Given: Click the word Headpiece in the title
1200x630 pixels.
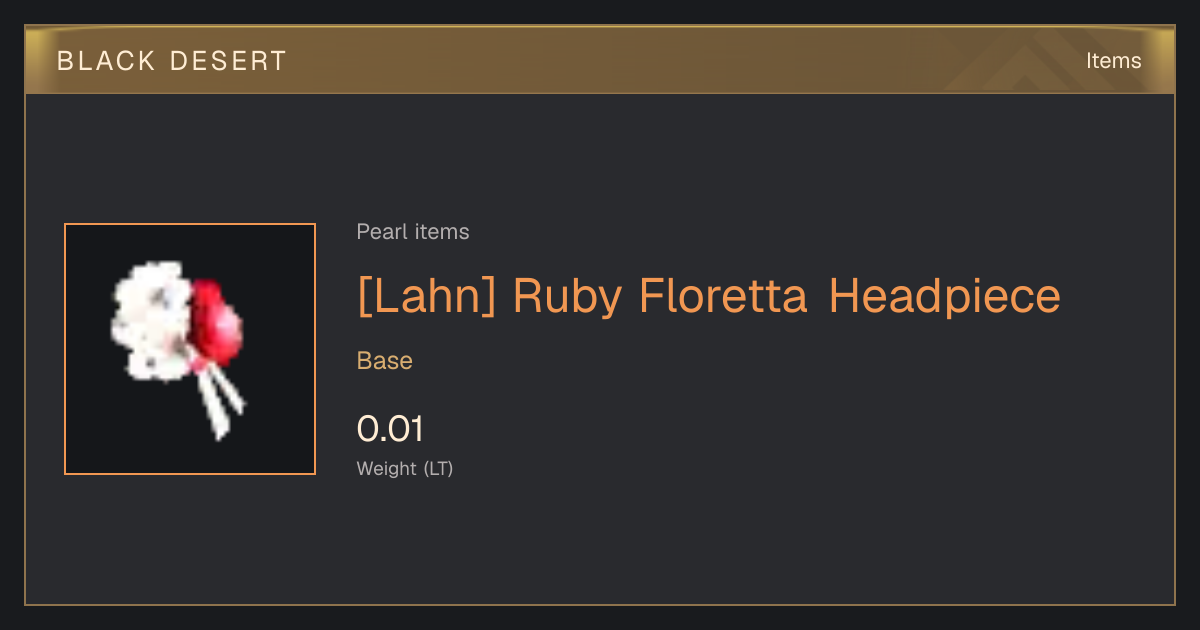Looking at the screenshot, I should (945, 297).
